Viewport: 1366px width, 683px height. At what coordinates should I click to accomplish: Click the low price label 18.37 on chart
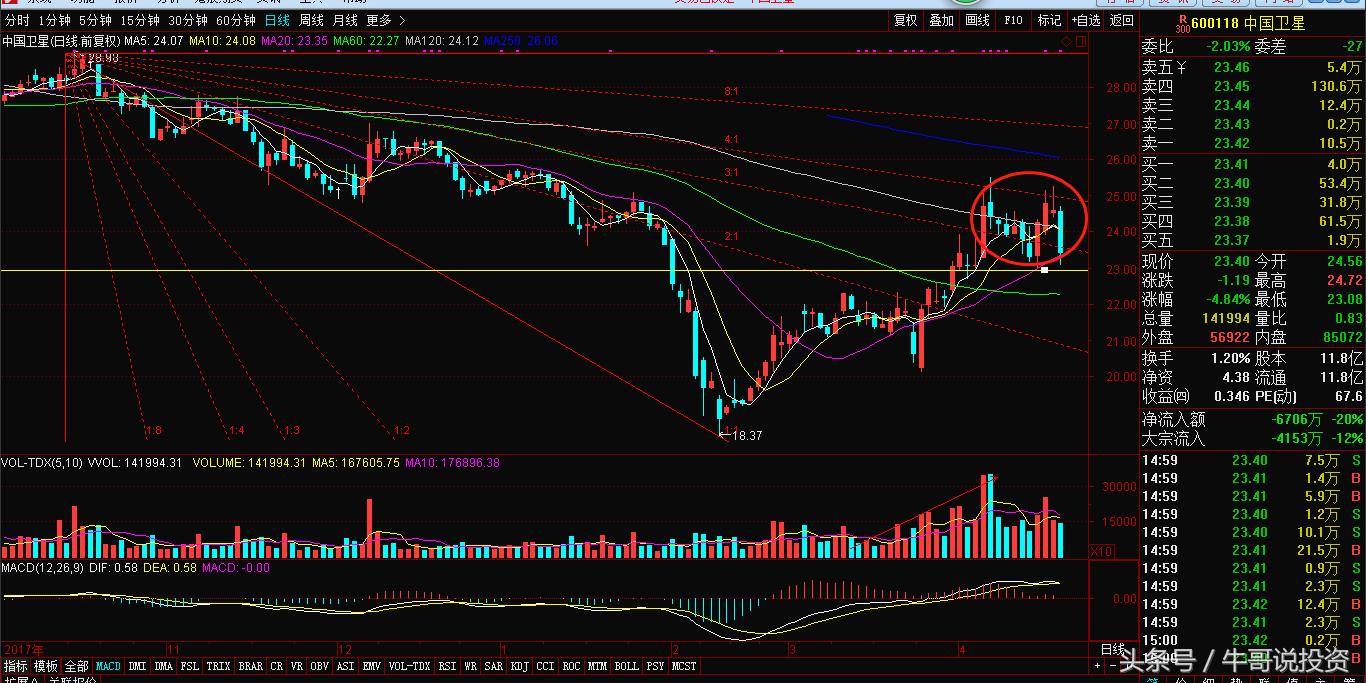748,436
